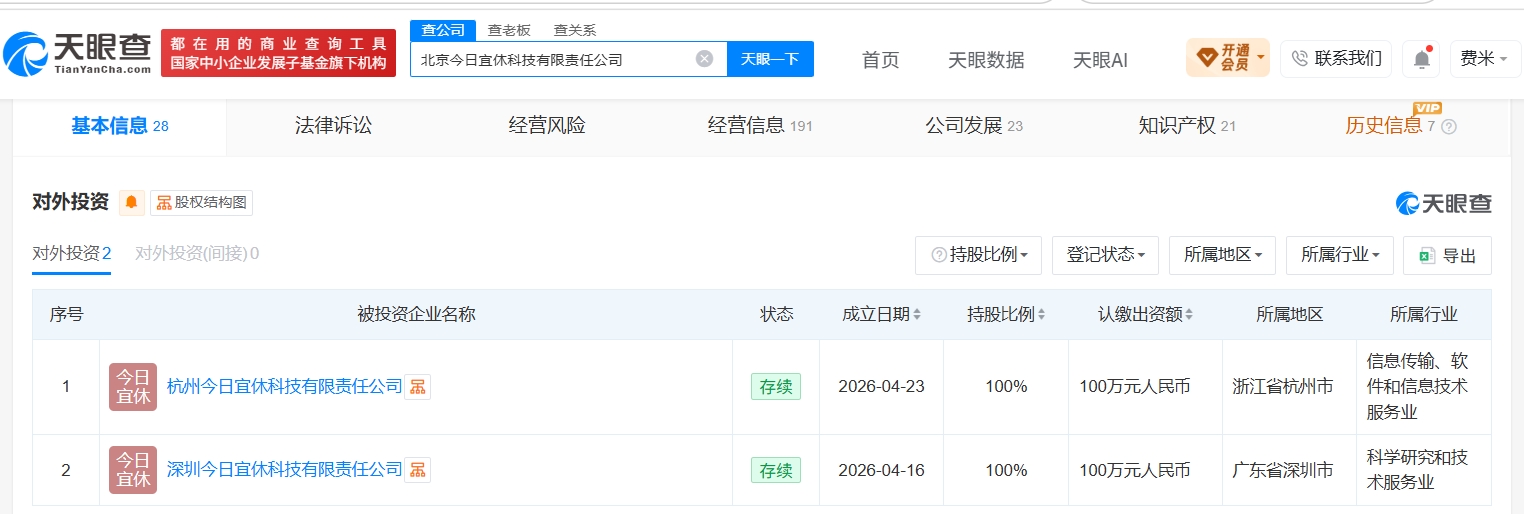Click the 深圳今日宜休 company logo thumbnail
This screenshot has height=514, width=1524.
coord(133,470)
